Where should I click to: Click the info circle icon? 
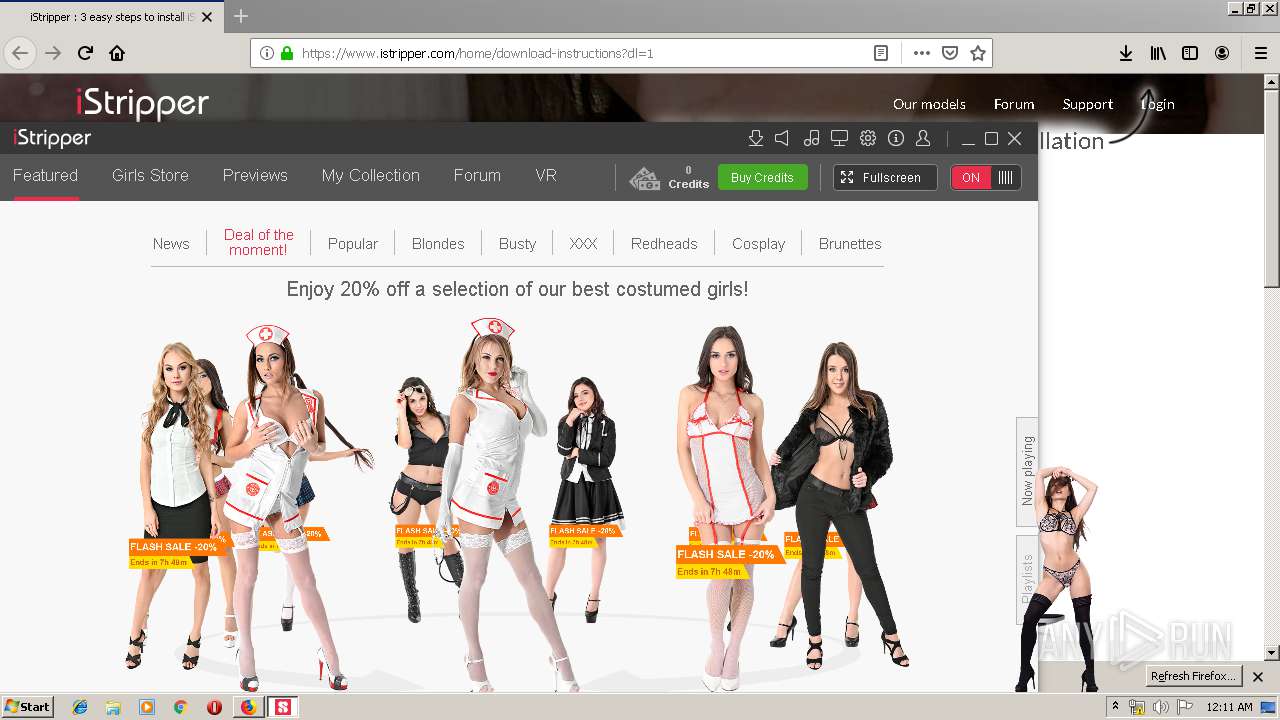896,139
